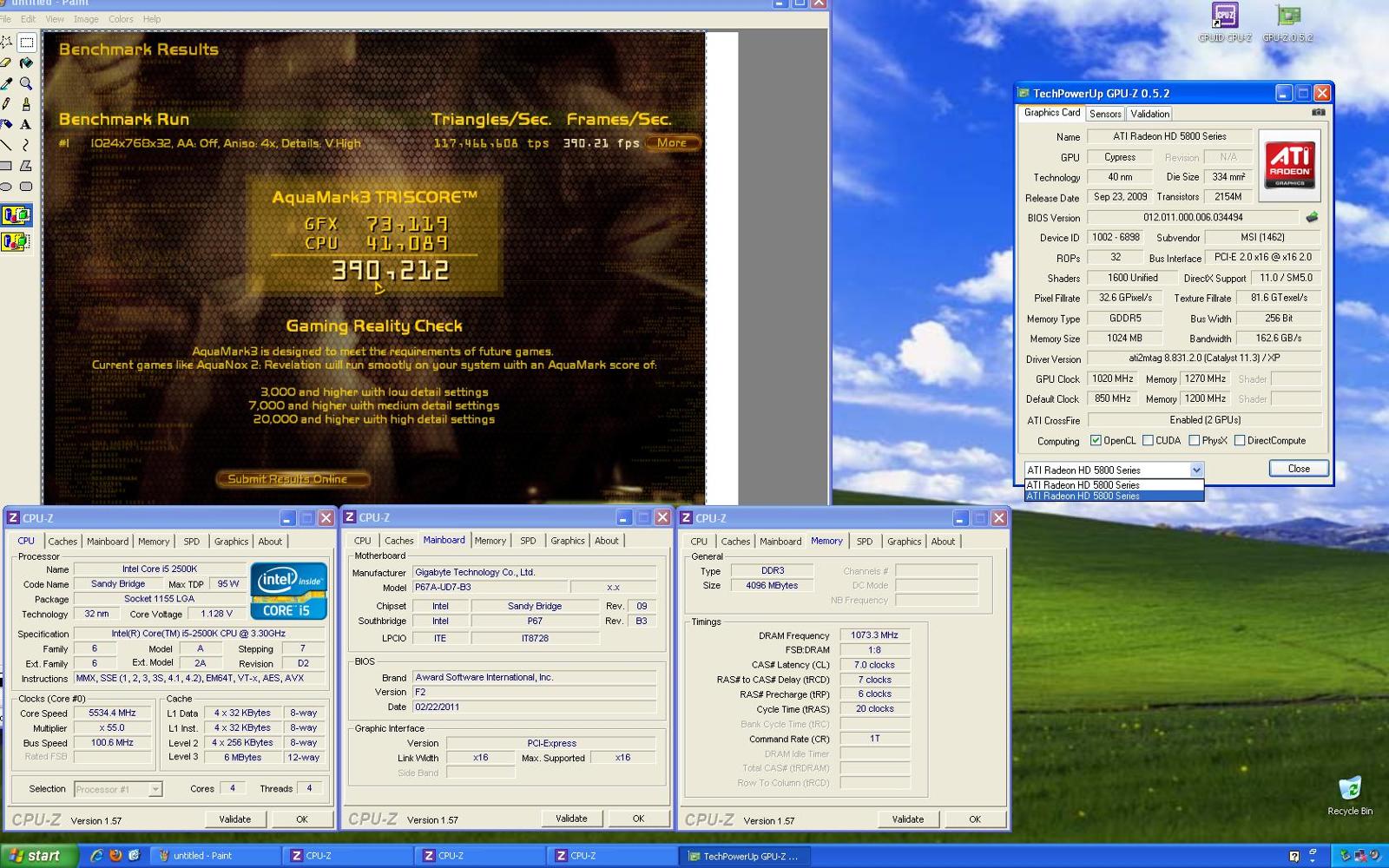Launch Internet Explorer from quick launch

pos(96,856)
